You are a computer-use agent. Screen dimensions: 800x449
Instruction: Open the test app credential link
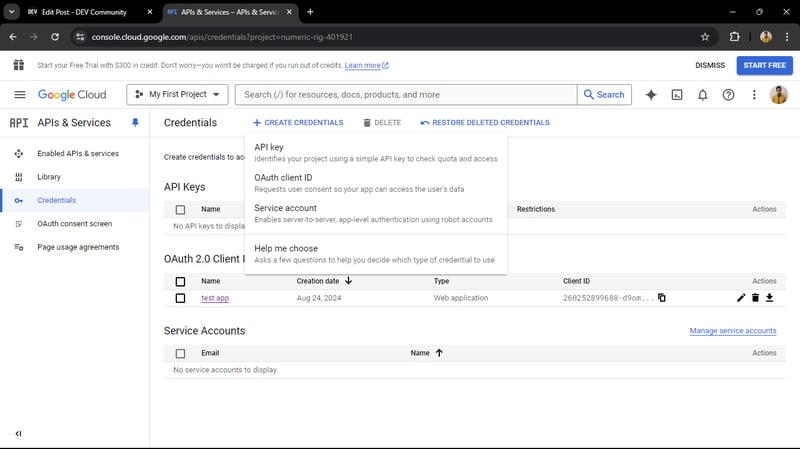(215, 298)
